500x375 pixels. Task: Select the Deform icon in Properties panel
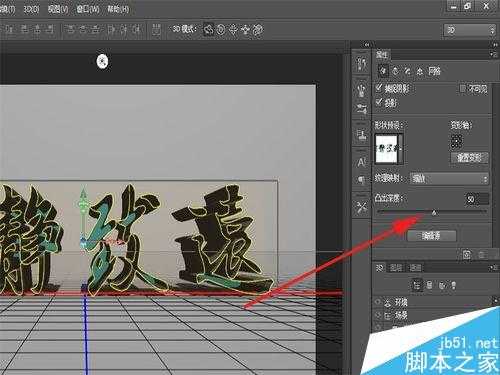click(x=395, y=71)
